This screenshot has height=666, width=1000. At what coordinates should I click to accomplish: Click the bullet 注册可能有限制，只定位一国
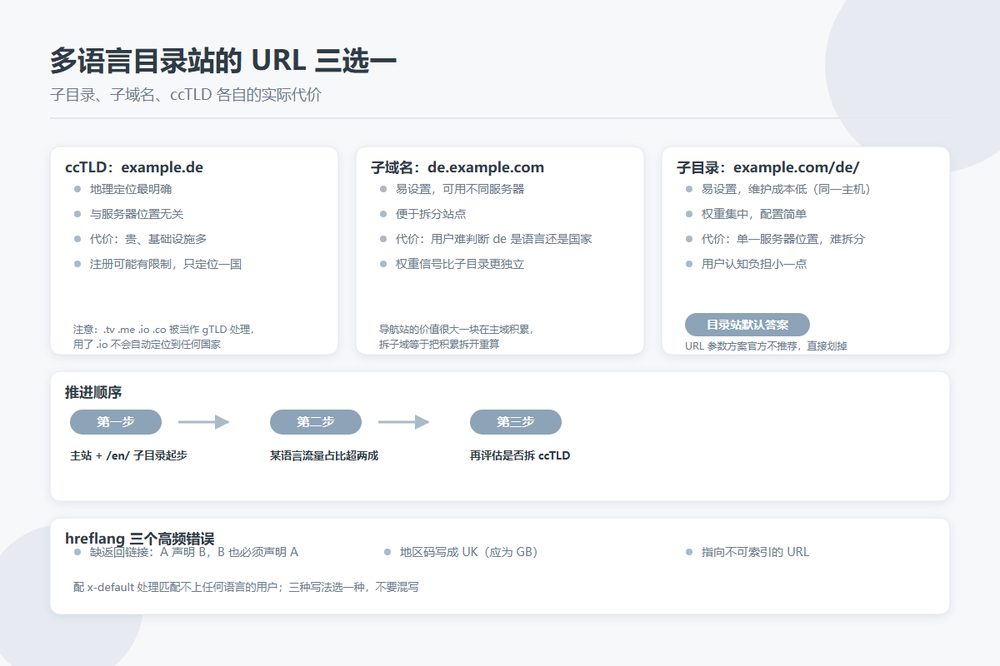(166, 263)
